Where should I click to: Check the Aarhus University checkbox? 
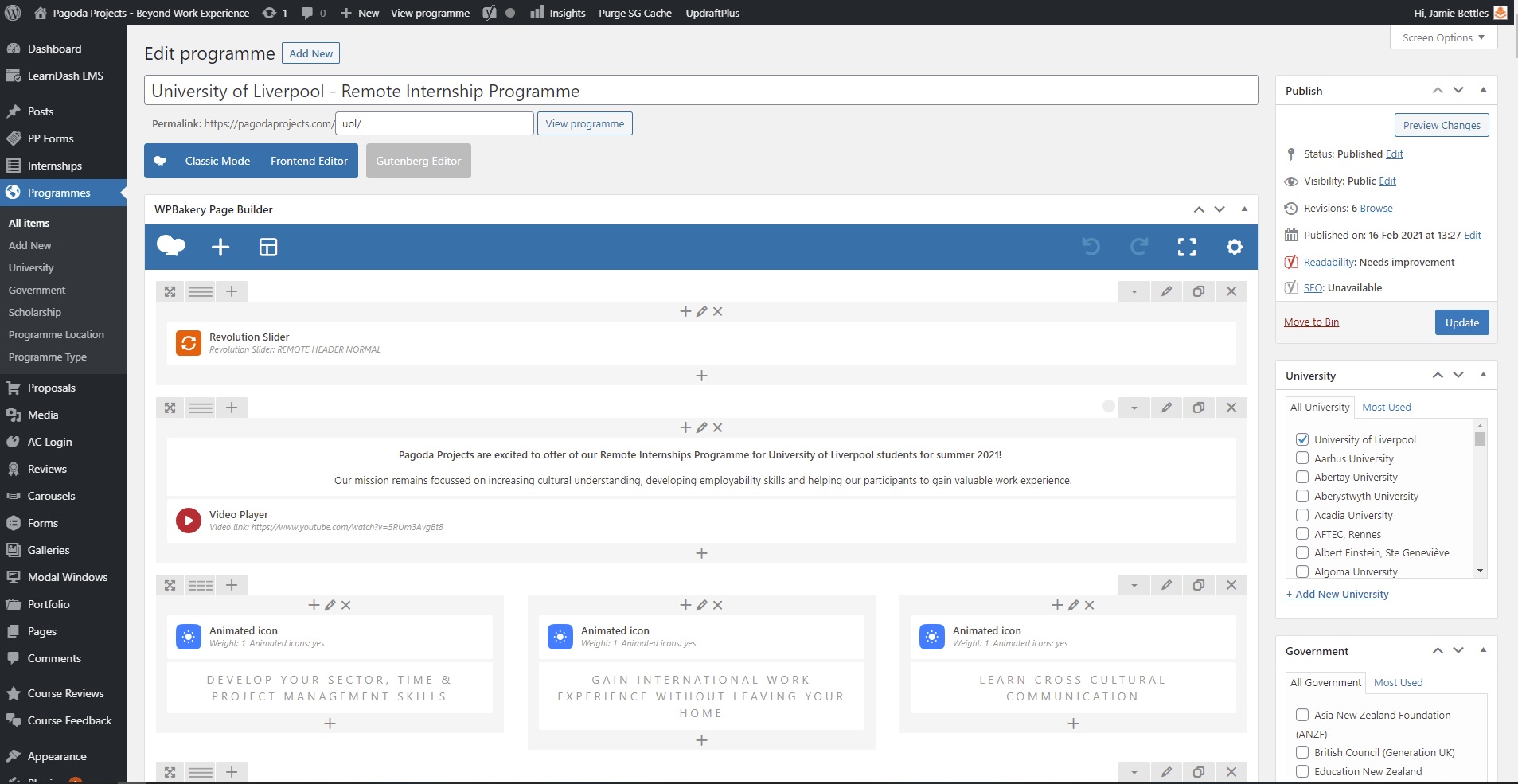pos(1302,458)
